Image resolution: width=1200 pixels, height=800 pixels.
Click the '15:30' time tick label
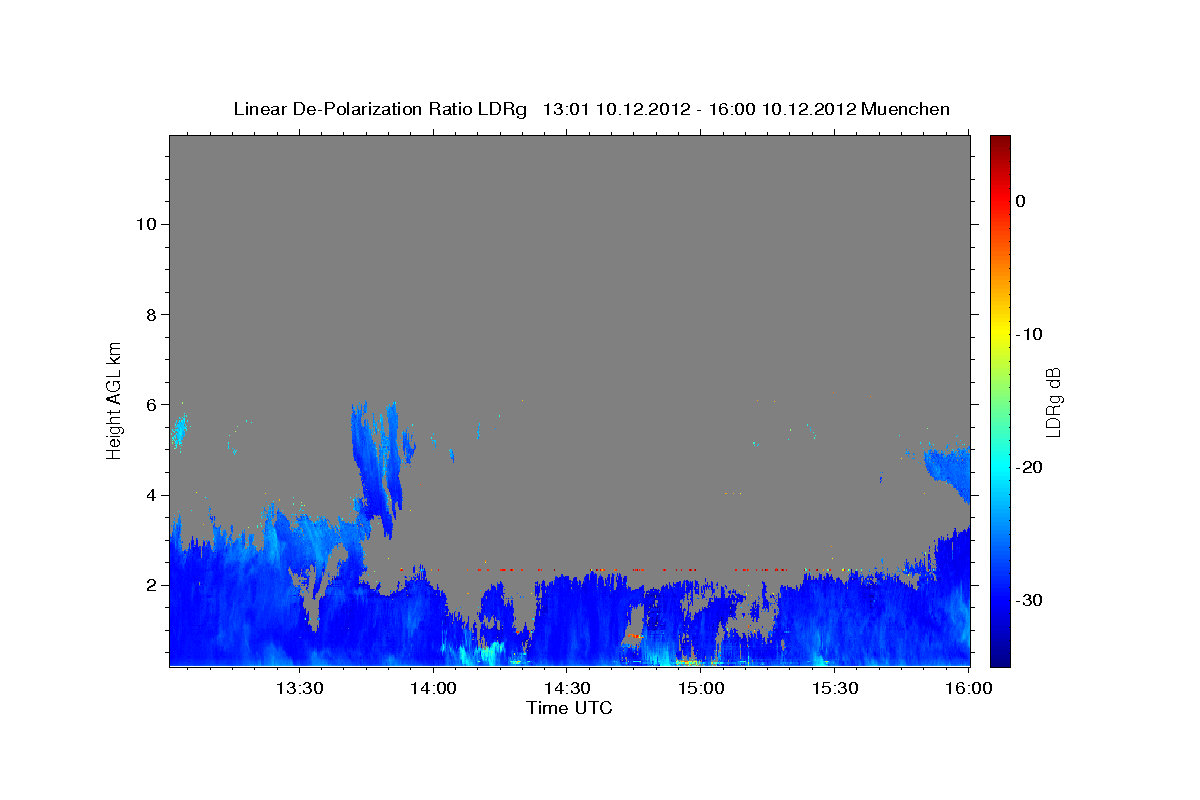pos(835,688)
